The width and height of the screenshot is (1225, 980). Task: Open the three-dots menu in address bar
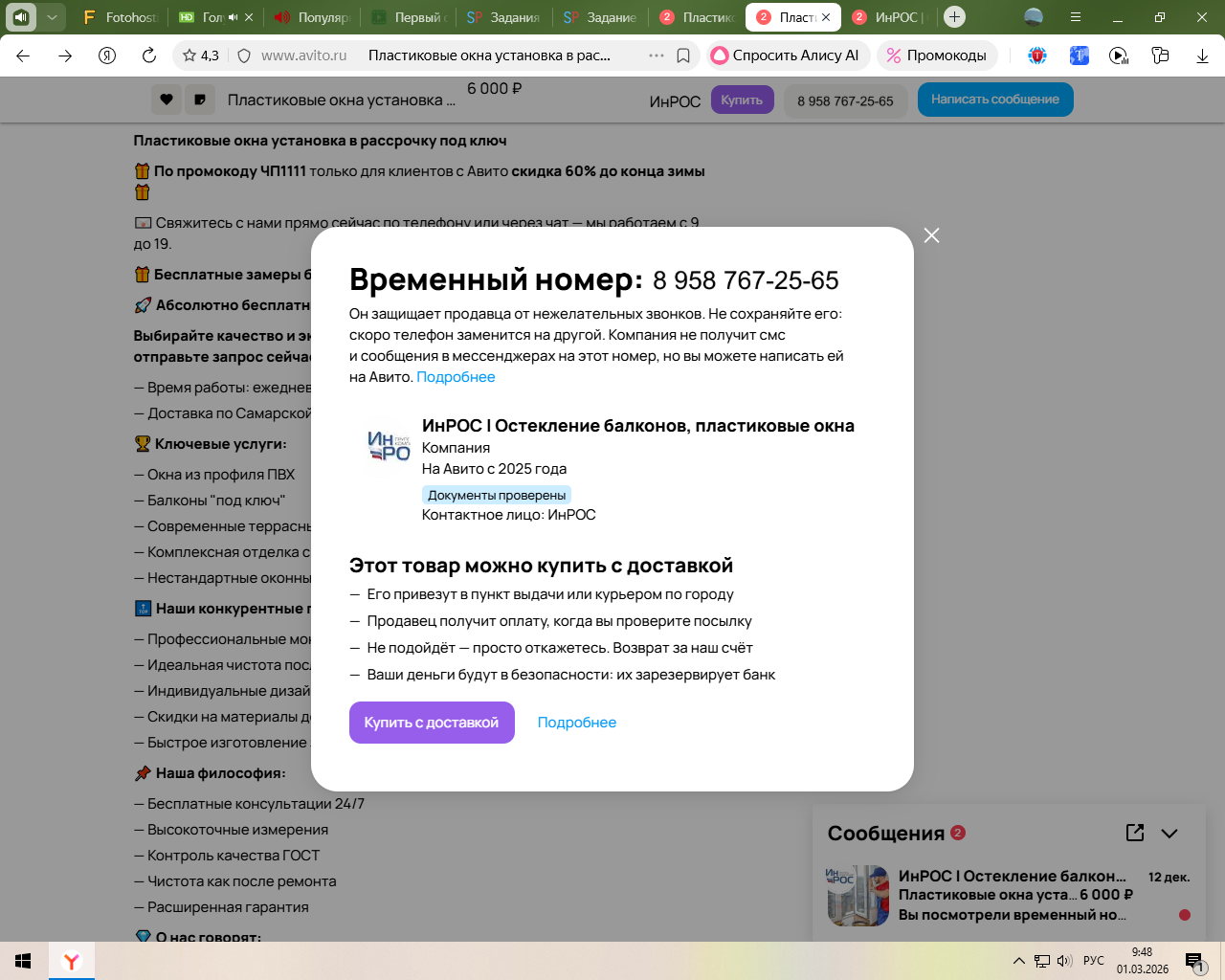[656, 56]
